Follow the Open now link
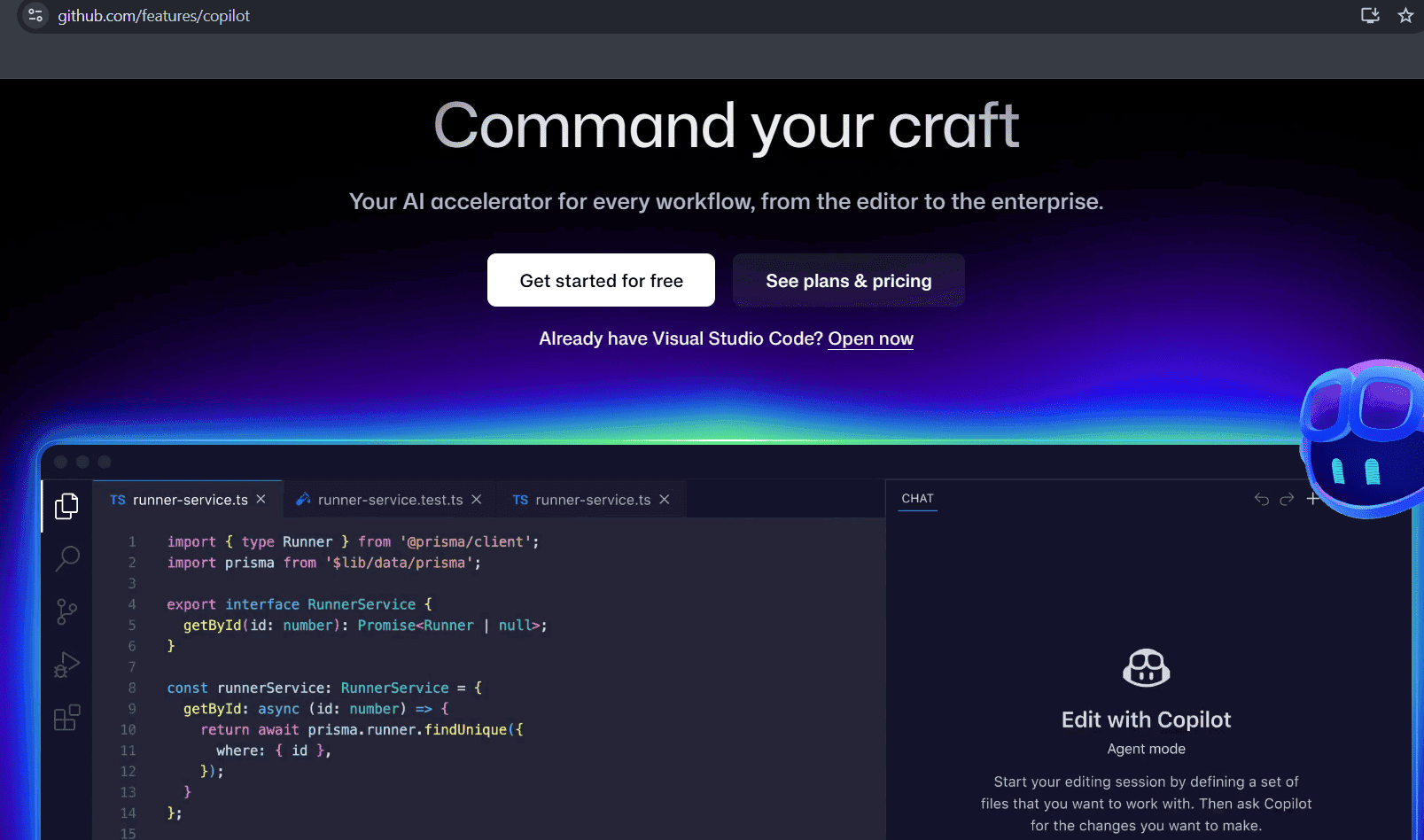 click(x=870, y=338)
